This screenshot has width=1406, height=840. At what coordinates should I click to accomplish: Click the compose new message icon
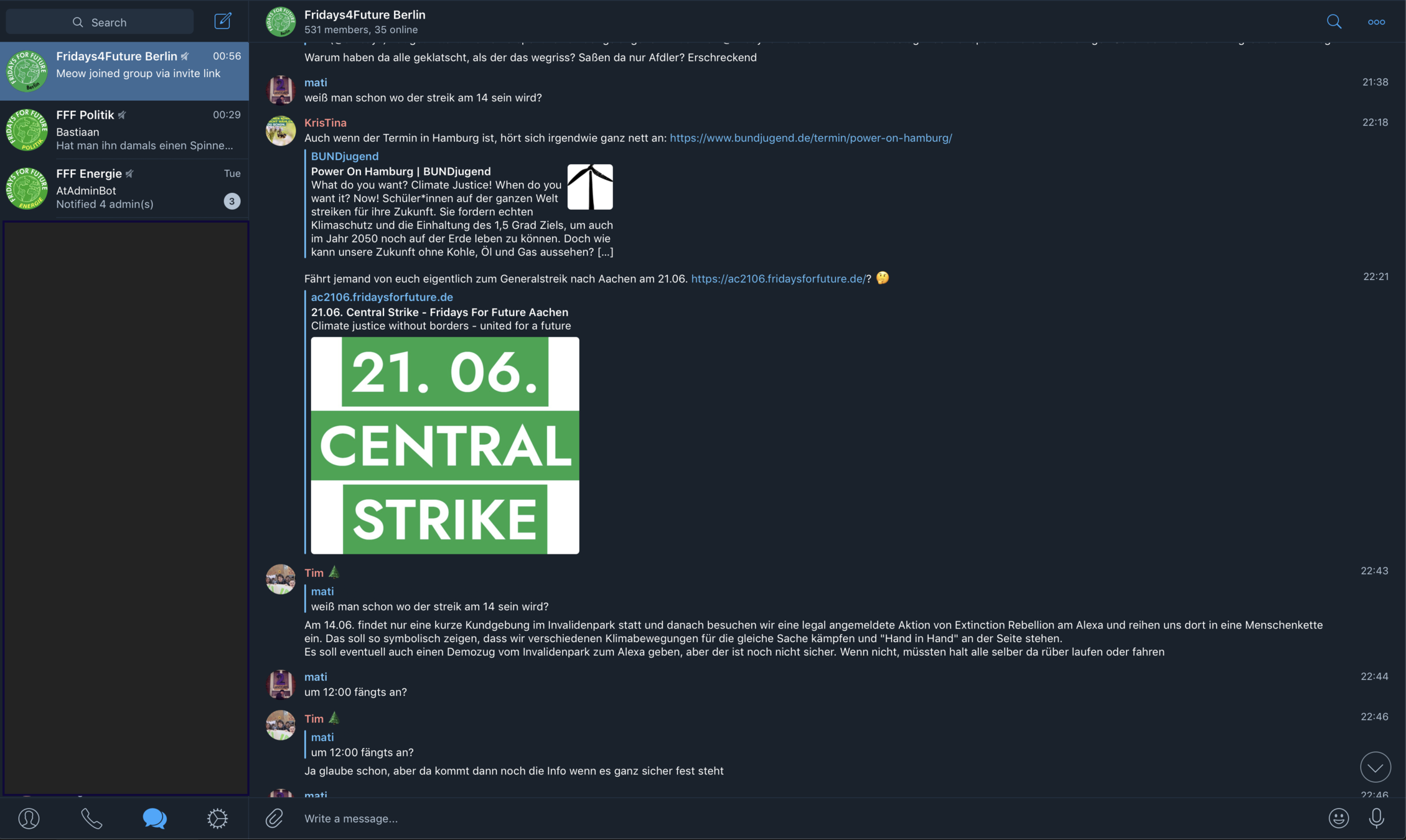coord(223,21)
